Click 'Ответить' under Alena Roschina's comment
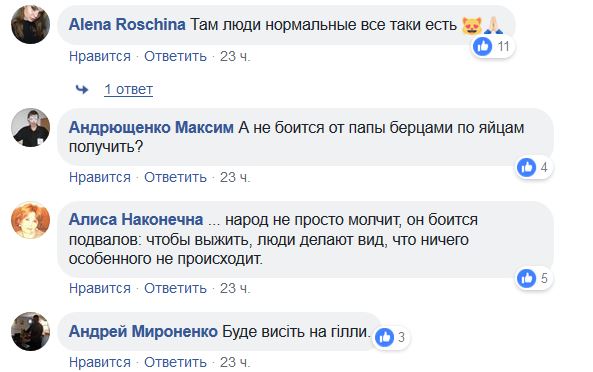 (175, 57)
